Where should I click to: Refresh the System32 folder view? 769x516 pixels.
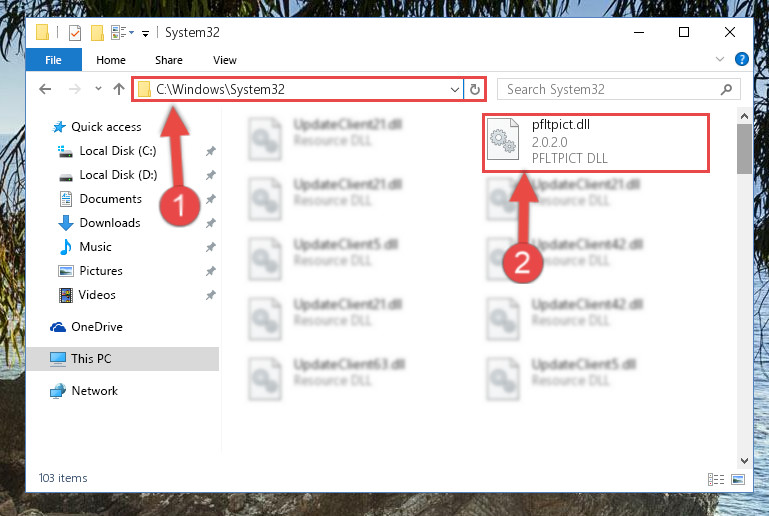(474, 89)
